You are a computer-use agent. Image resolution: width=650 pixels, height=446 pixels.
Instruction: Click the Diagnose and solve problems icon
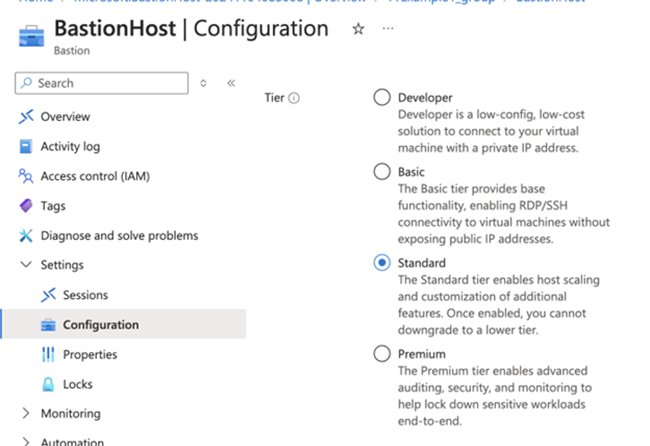click(x=26, y=236)
